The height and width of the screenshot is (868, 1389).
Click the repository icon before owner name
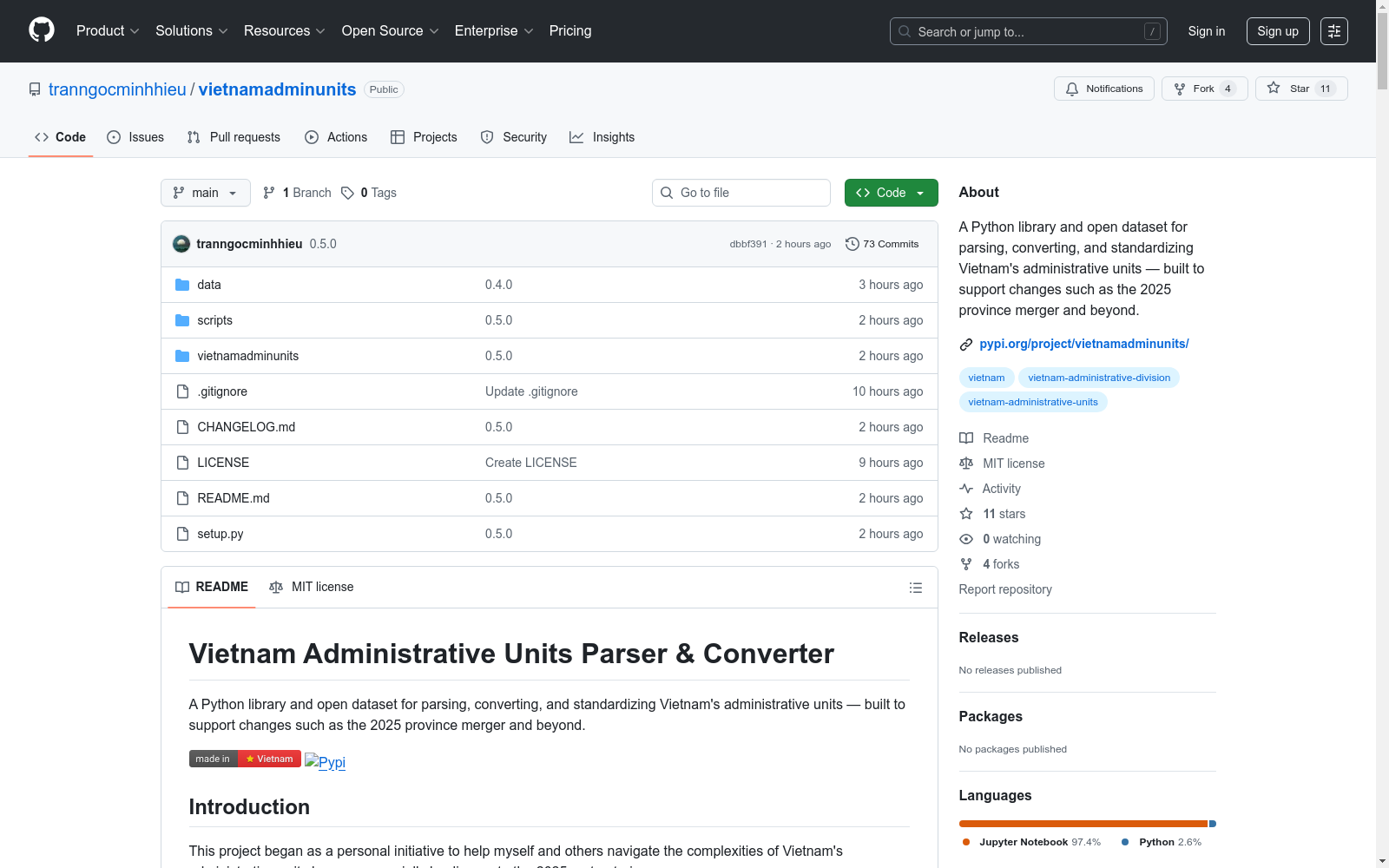tap(35, 89)
